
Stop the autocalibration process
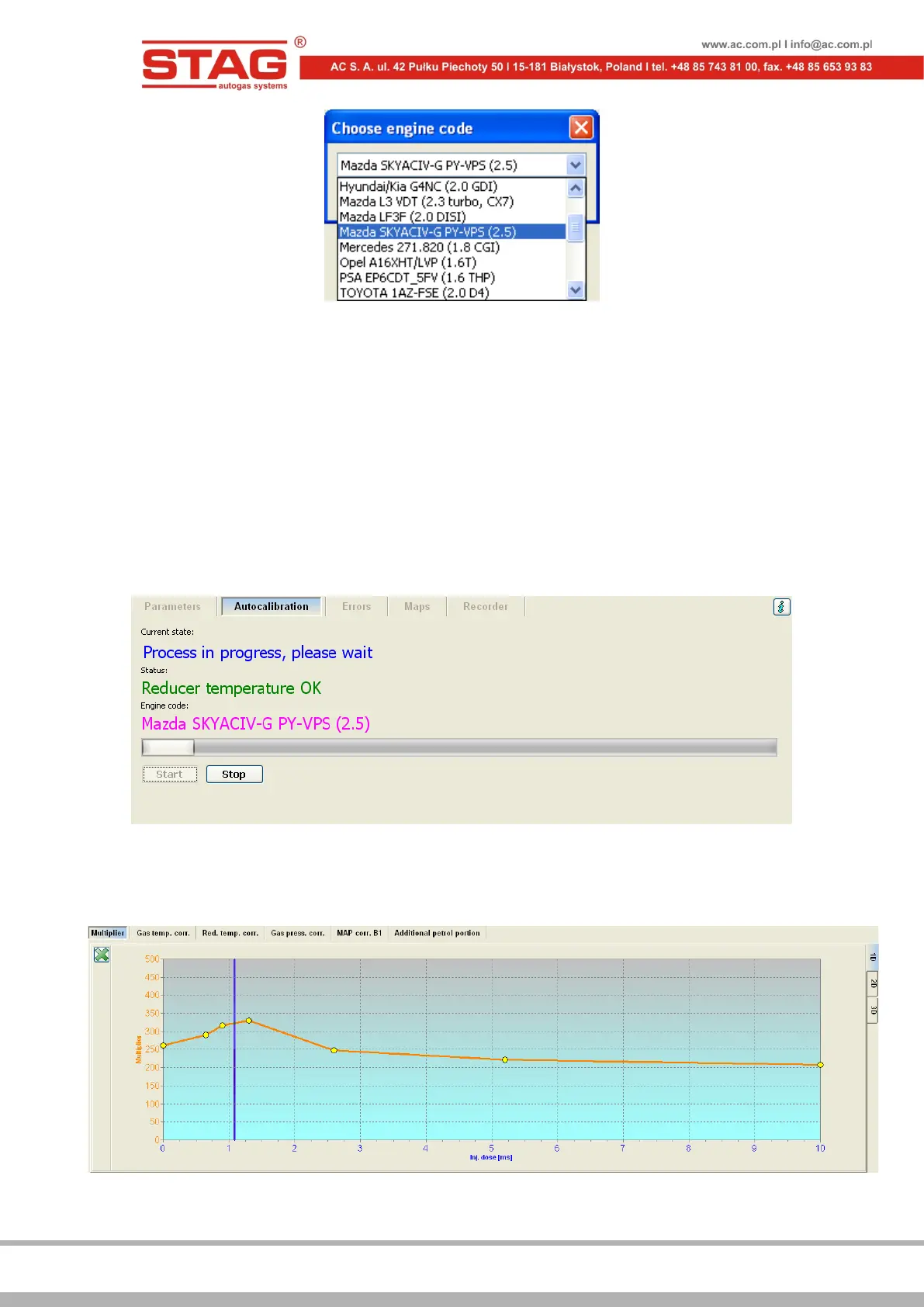coord(234,774)
